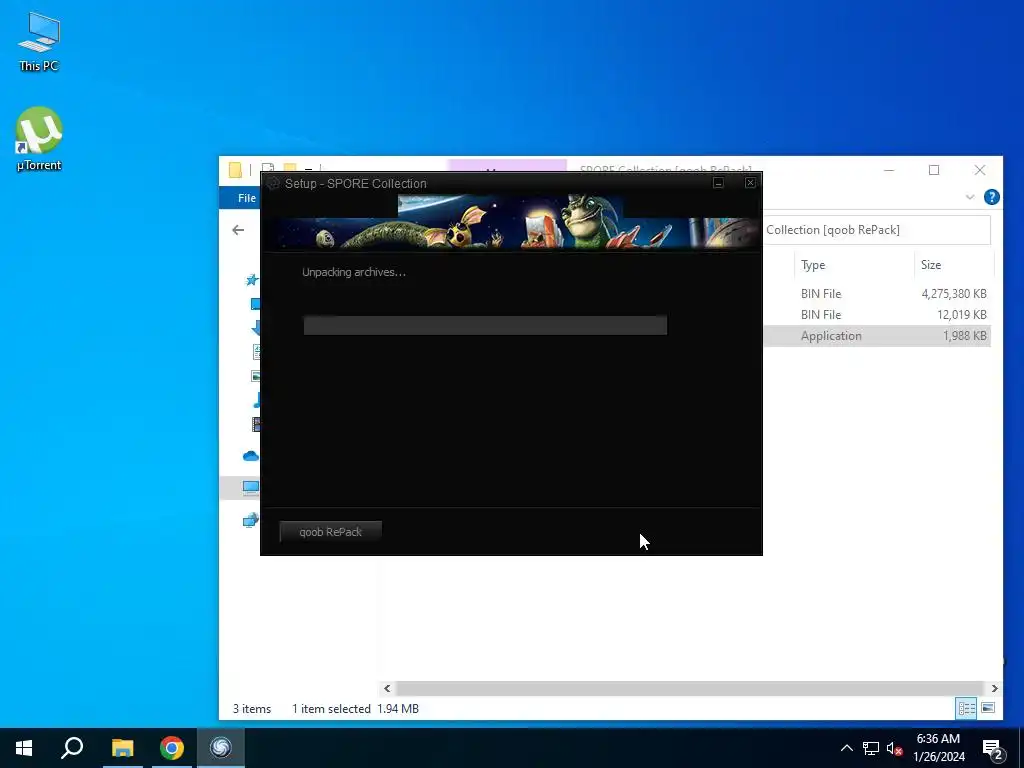This screenshot has height=768, width=1024.
Task: Click the 'Unpacking archives...' status text
Action: click(x=354, y=272)
